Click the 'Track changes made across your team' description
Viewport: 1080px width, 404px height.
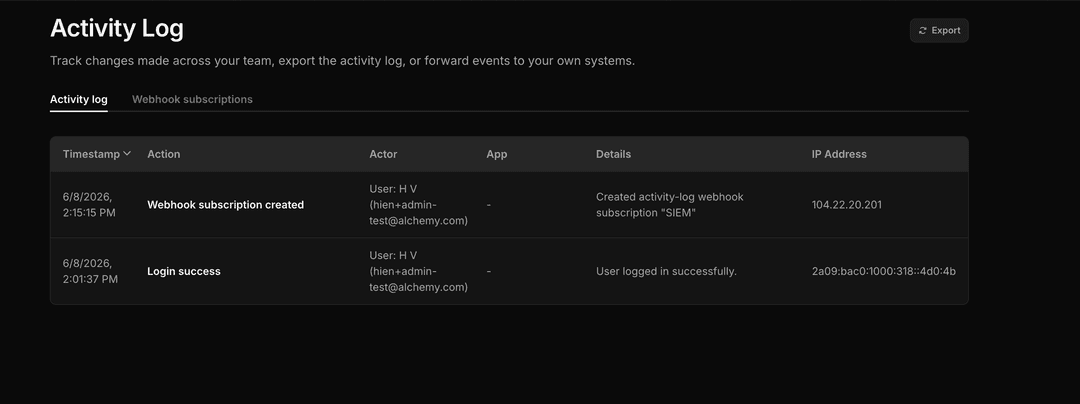tap(342, 61)
